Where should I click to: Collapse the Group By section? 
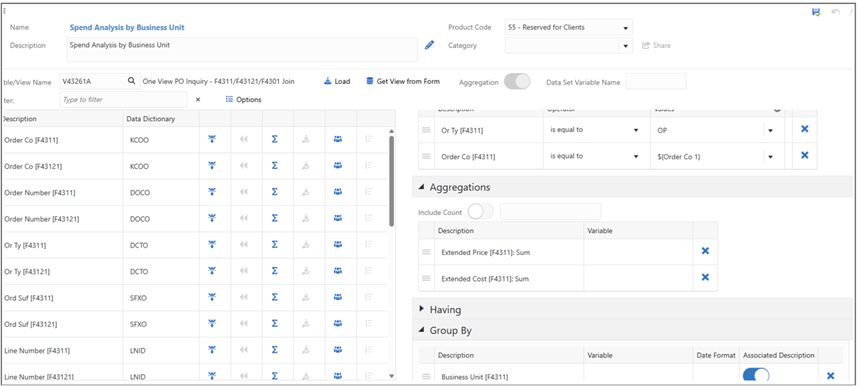pyautogui.click(x=422, y=331)
